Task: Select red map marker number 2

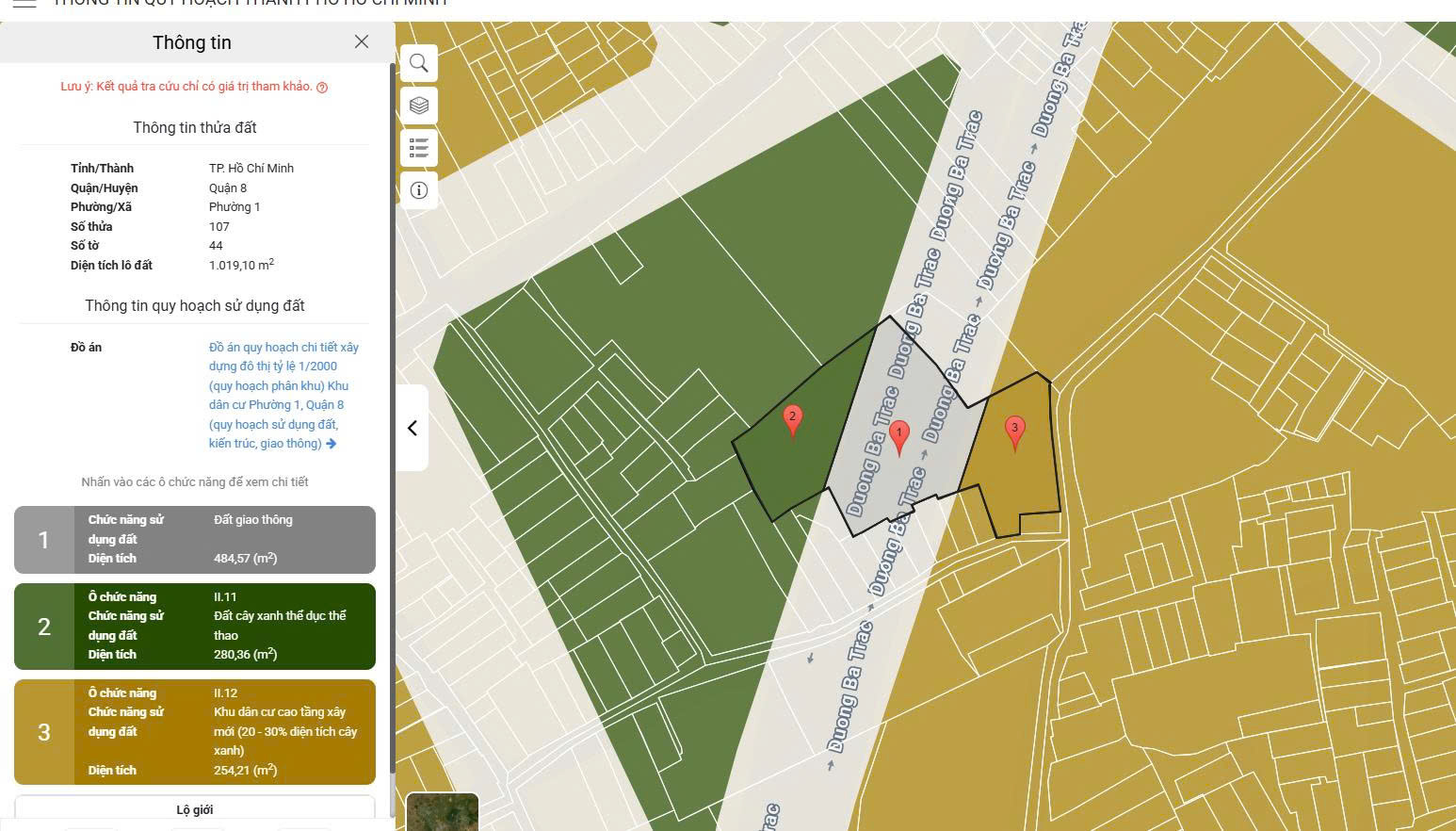Action: point(793,420)
